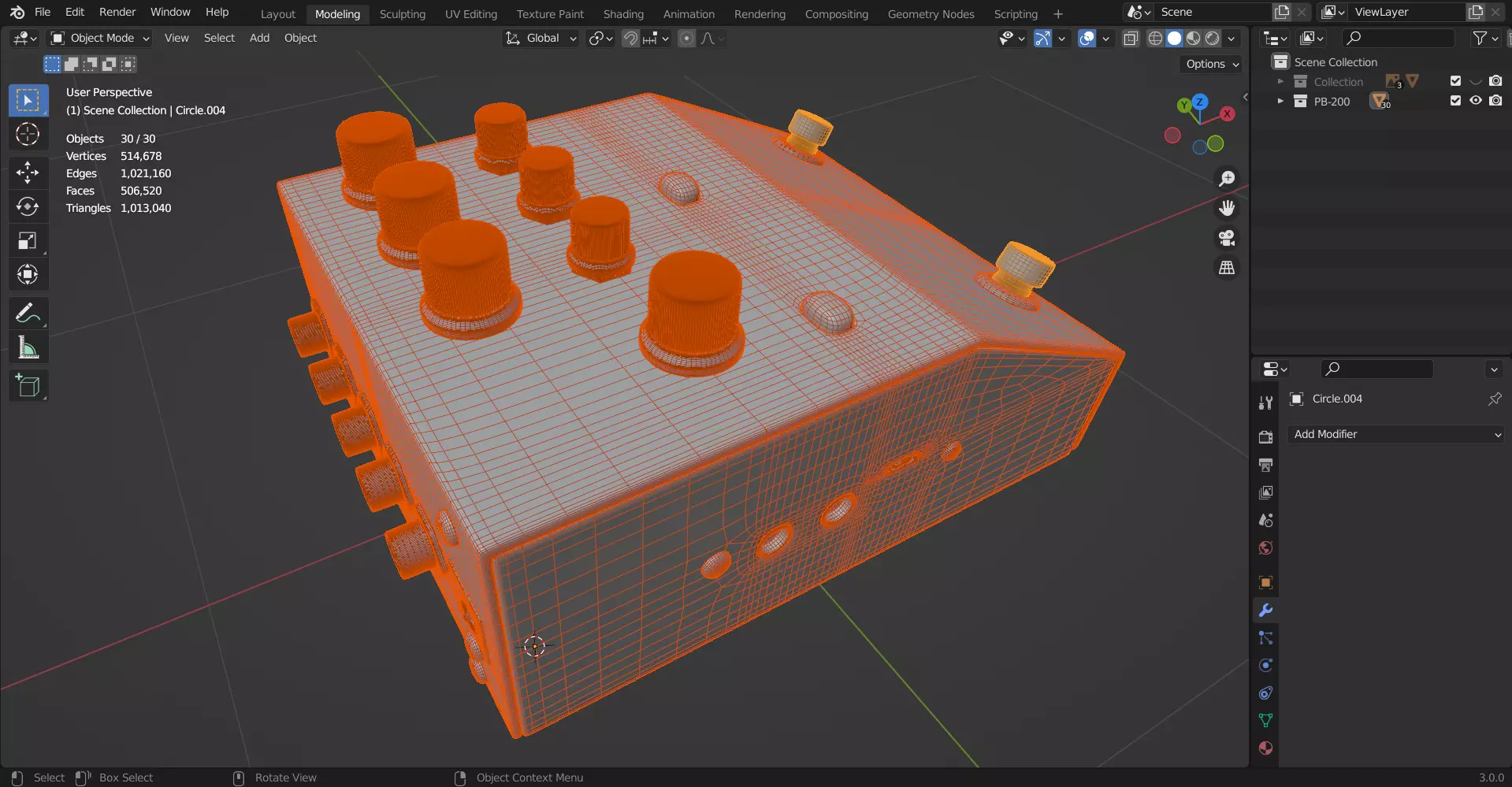The image size is (1512, 787).
Task: Open the Object Data properties tab
Action: [x=1265, y=721]
